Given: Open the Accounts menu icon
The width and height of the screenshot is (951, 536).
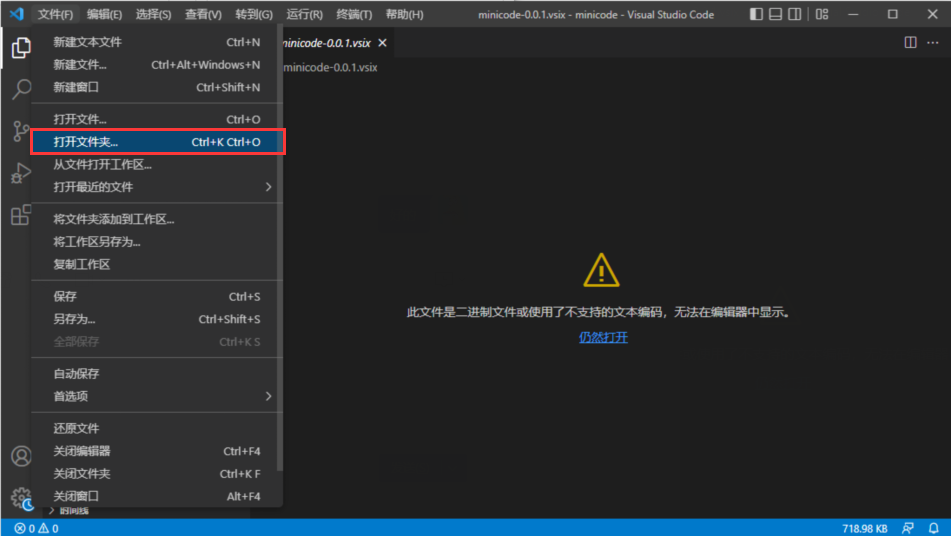Looking at the screenshot, I should (21, 456).
